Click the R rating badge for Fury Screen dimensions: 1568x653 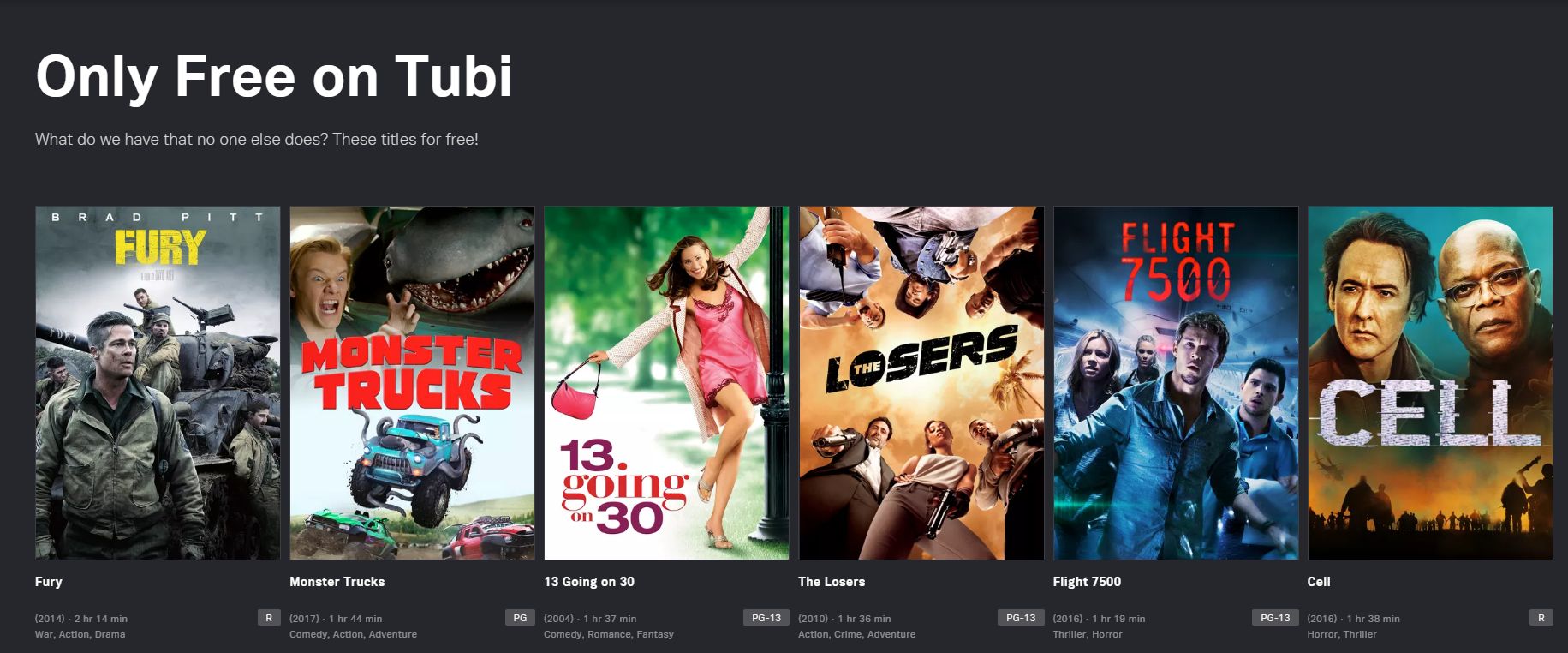269,618
